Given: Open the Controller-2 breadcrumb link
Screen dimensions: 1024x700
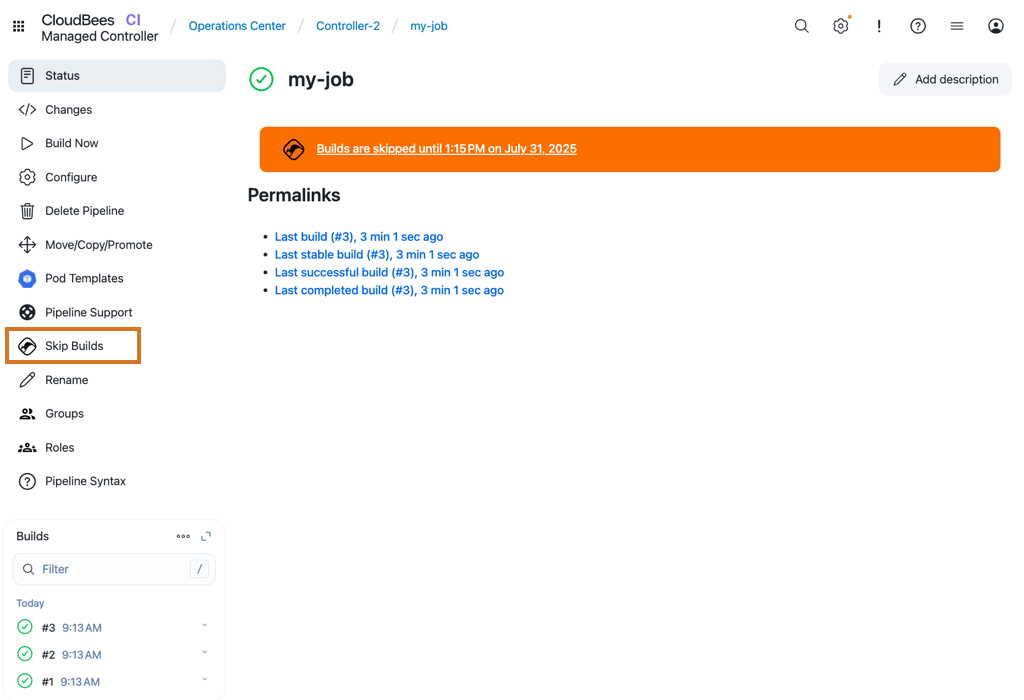Looking at the screenshot, I should click(x=347, y=26).
